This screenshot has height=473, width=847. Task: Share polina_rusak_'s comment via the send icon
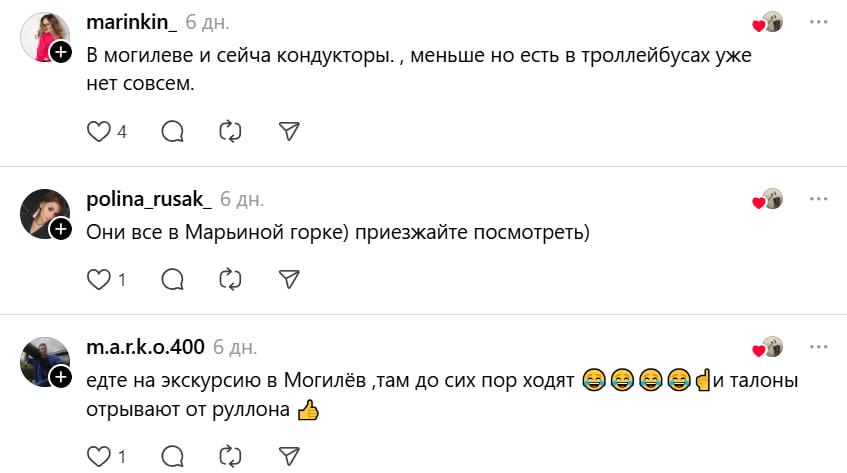coord(289,279)
